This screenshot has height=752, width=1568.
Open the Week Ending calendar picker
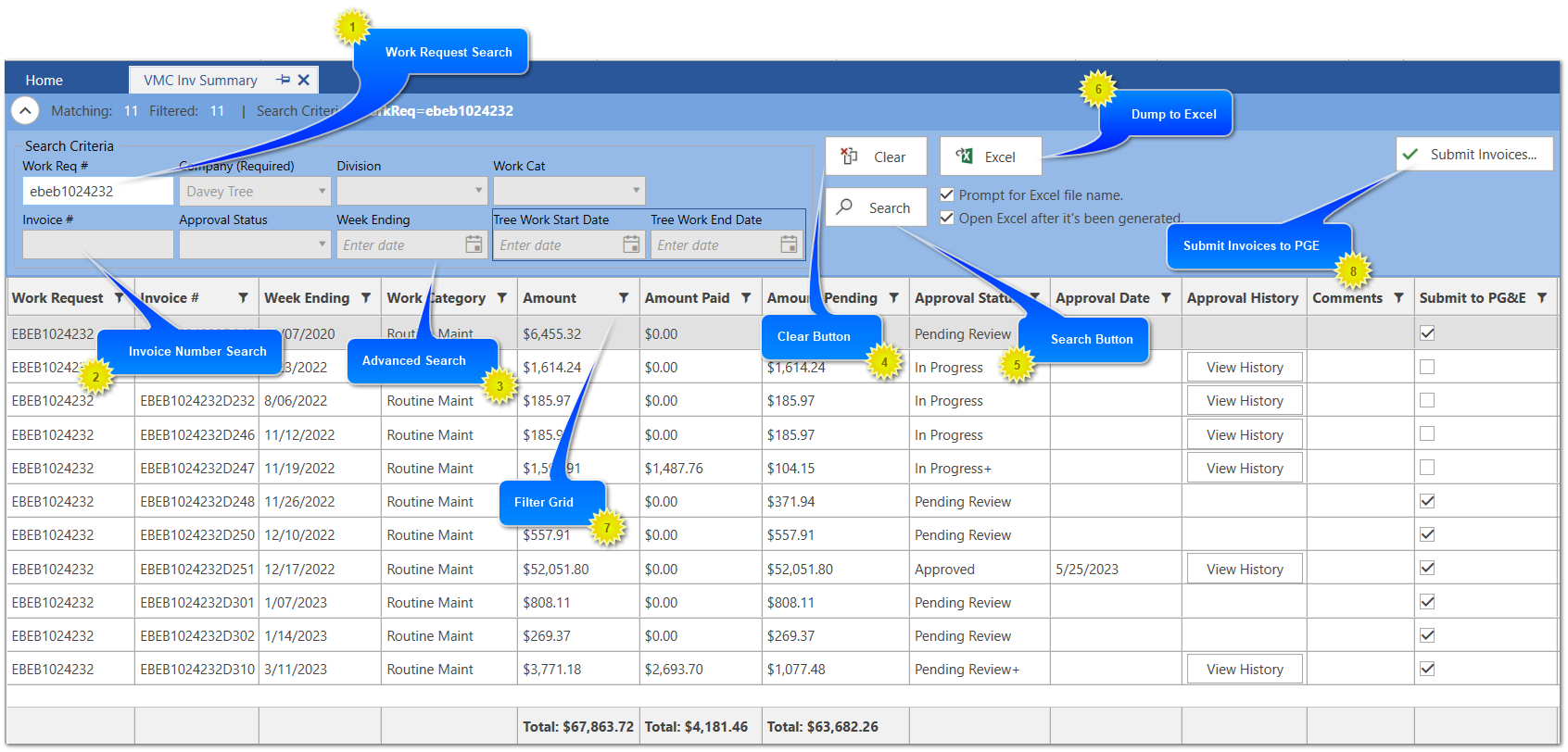[474, 244]
